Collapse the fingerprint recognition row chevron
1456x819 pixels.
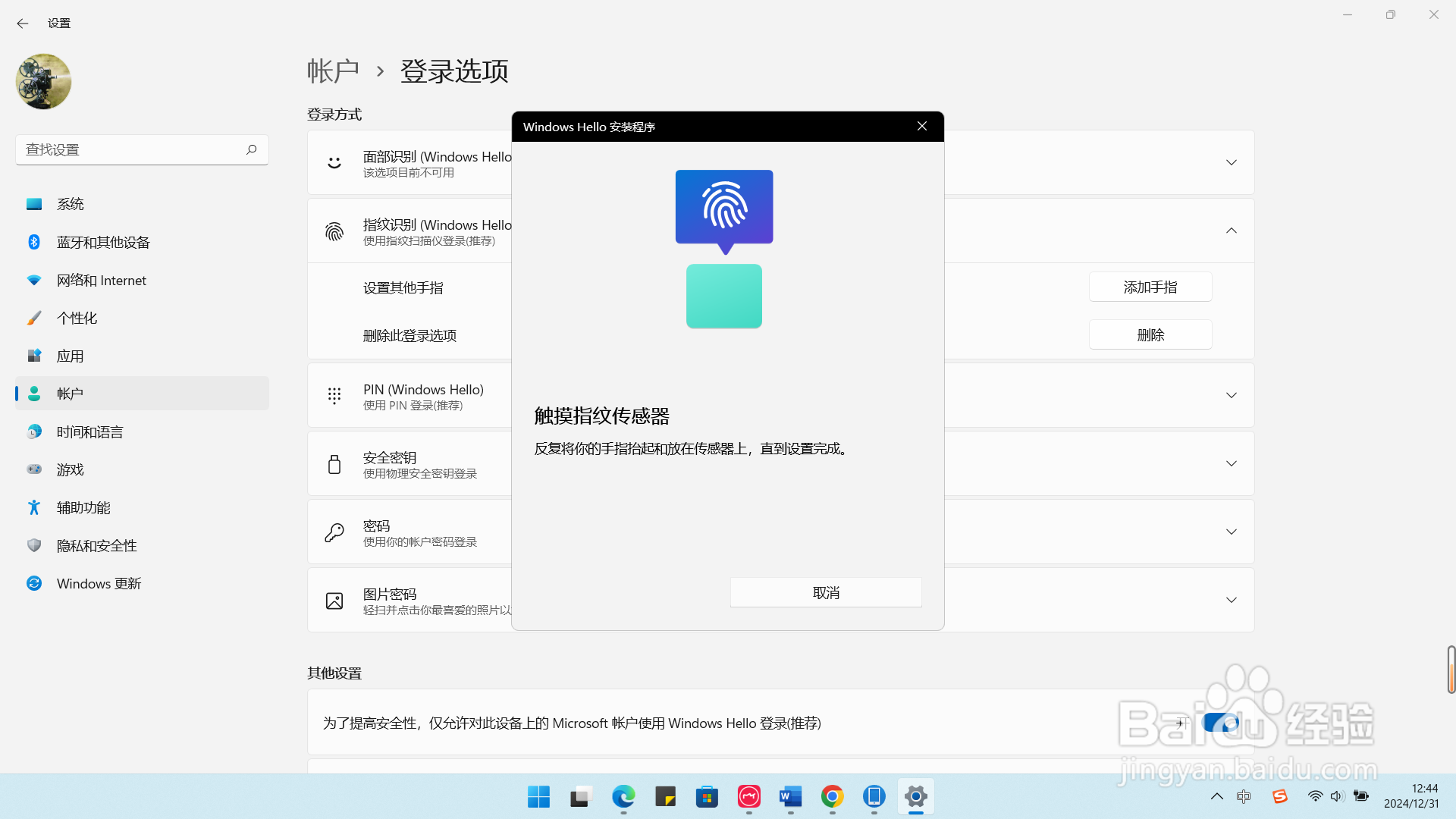1232,231
